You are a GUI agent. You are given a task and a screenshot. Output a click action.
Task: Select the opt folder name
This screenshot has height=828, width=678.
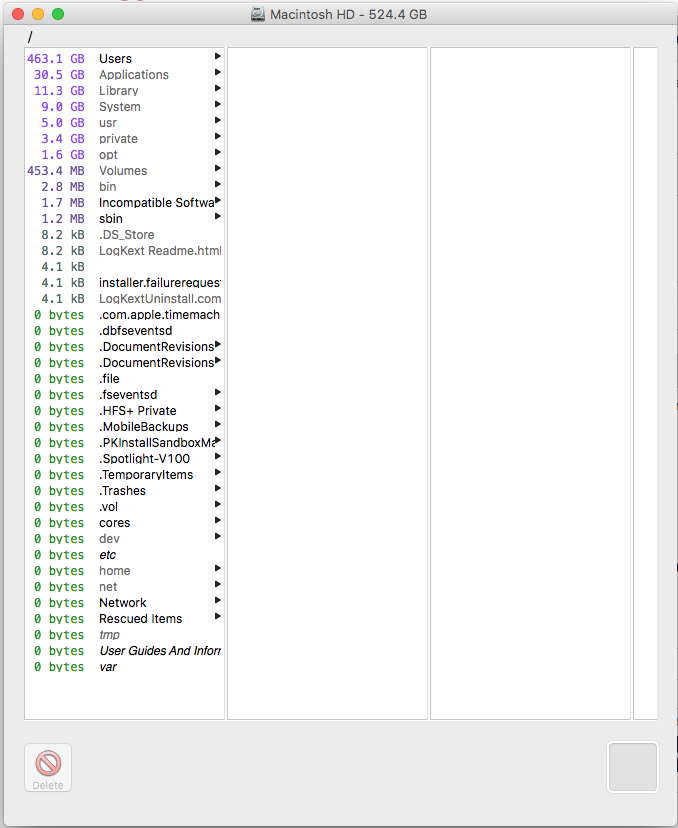click(x=108, y=155)
